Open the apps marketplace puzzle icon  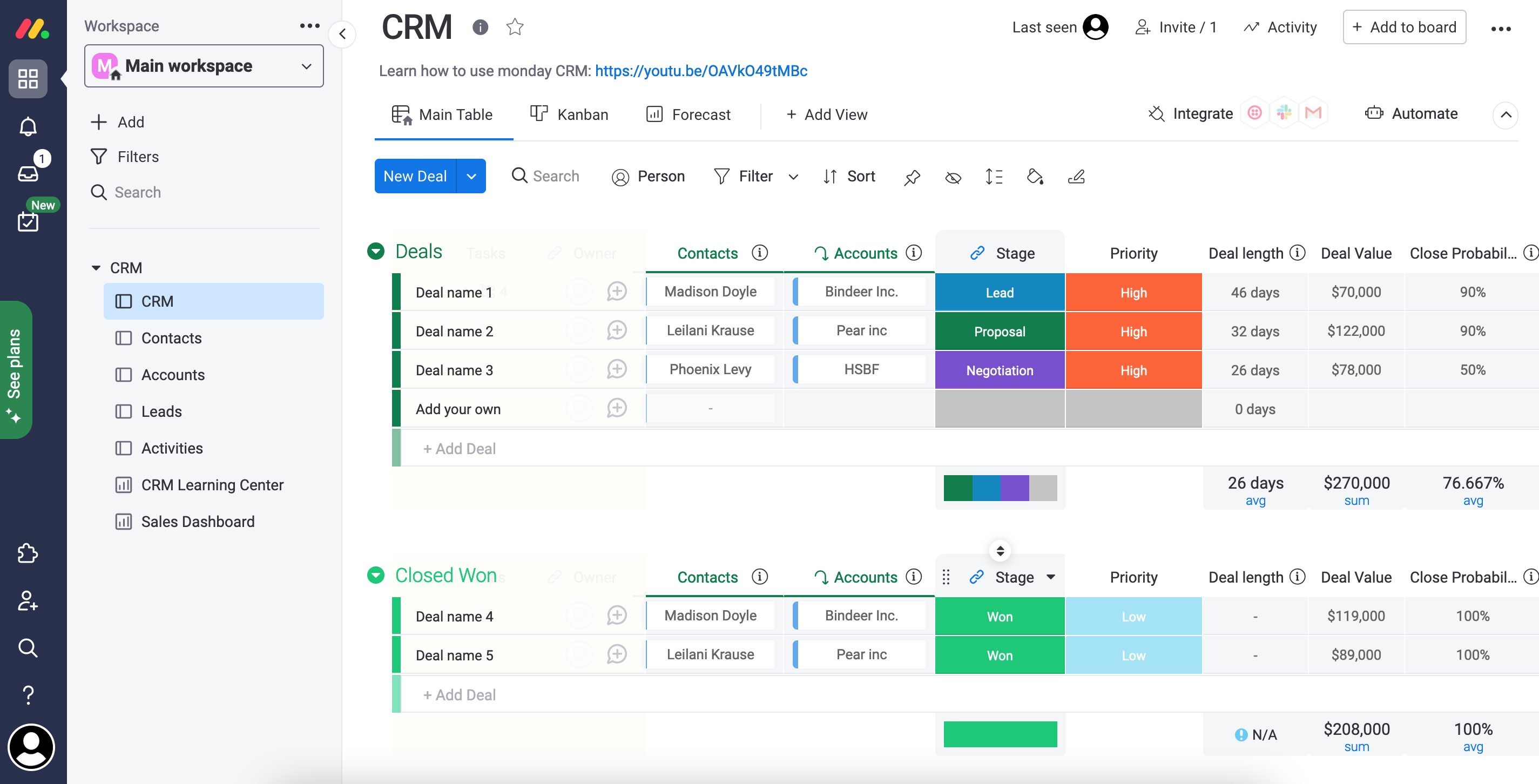pyautogui.click(x=28, y=553)
